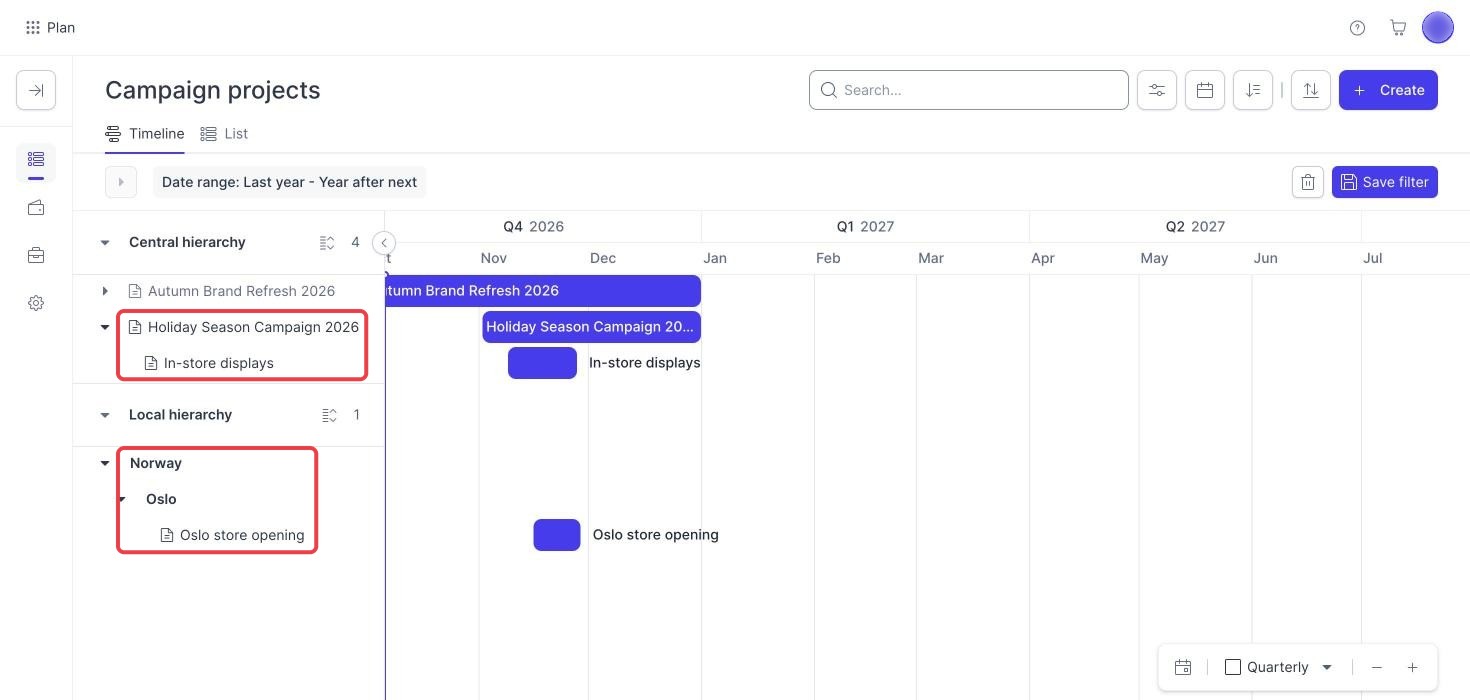Click the Oslo tree label
The width and height of the screenshot is (1470, 700).
click(161, 499)
